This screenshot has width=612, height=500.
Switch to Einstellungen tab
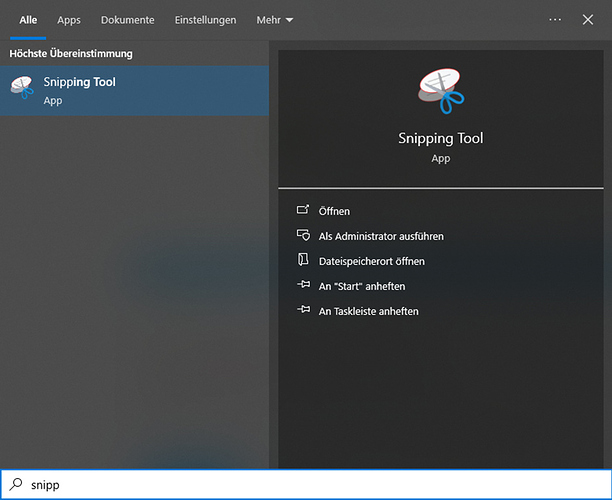(x=205, y=20)
